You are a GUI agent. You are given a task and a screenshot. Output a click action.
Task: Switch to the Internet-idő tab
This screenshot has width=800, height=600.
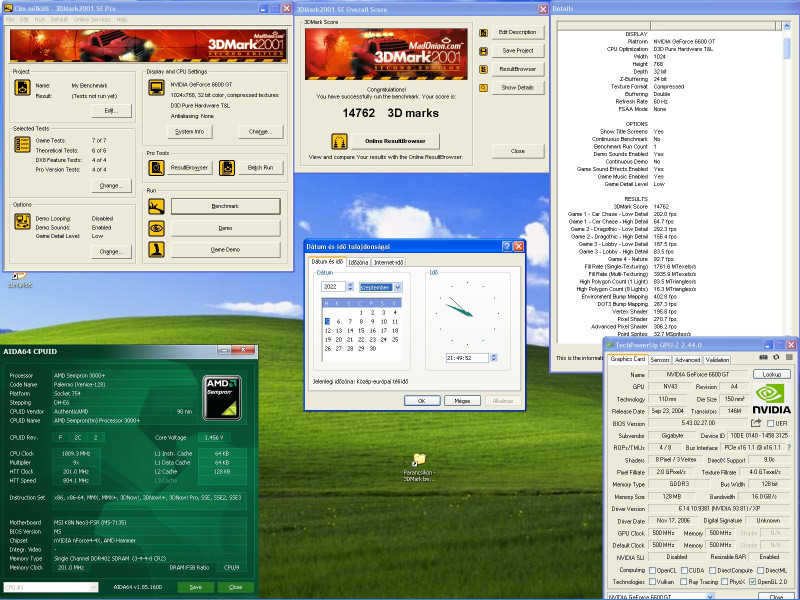[x=388, y=262]
